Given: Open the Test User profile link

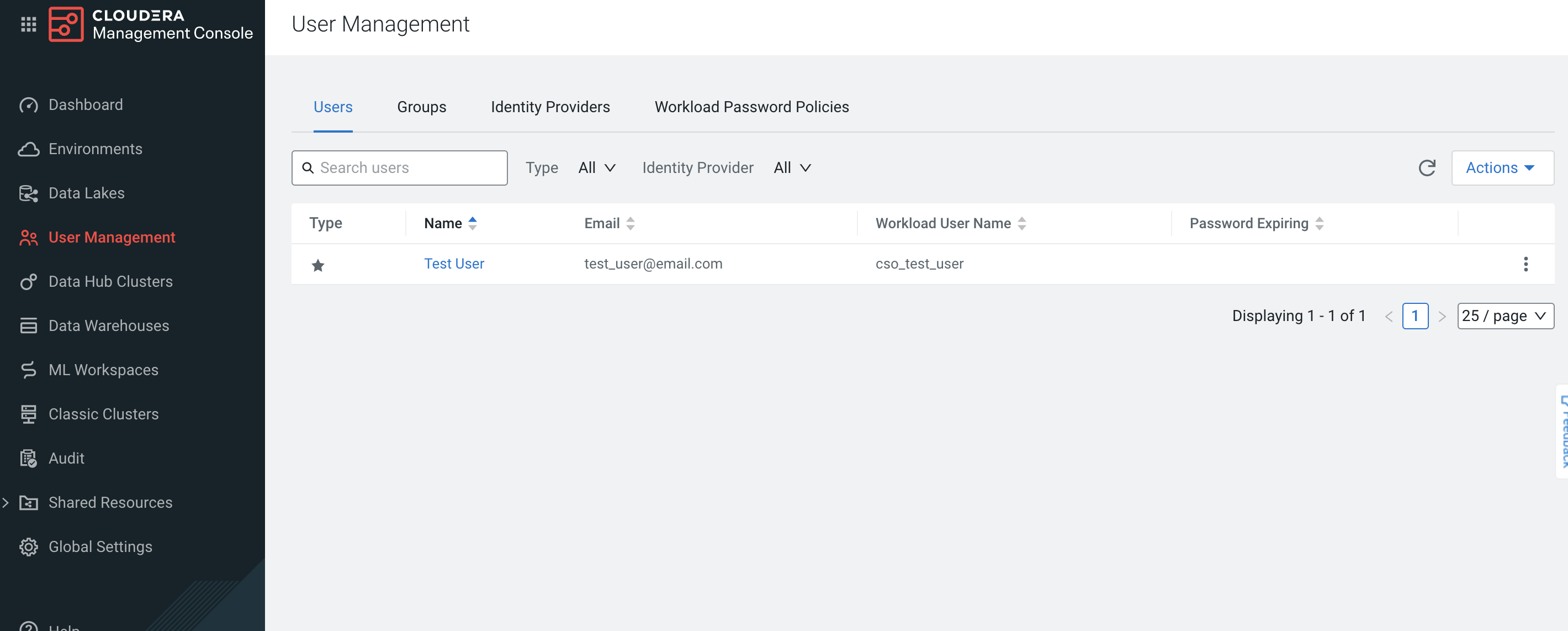Looking at the screenshot, I should click(x=454, y=264).
